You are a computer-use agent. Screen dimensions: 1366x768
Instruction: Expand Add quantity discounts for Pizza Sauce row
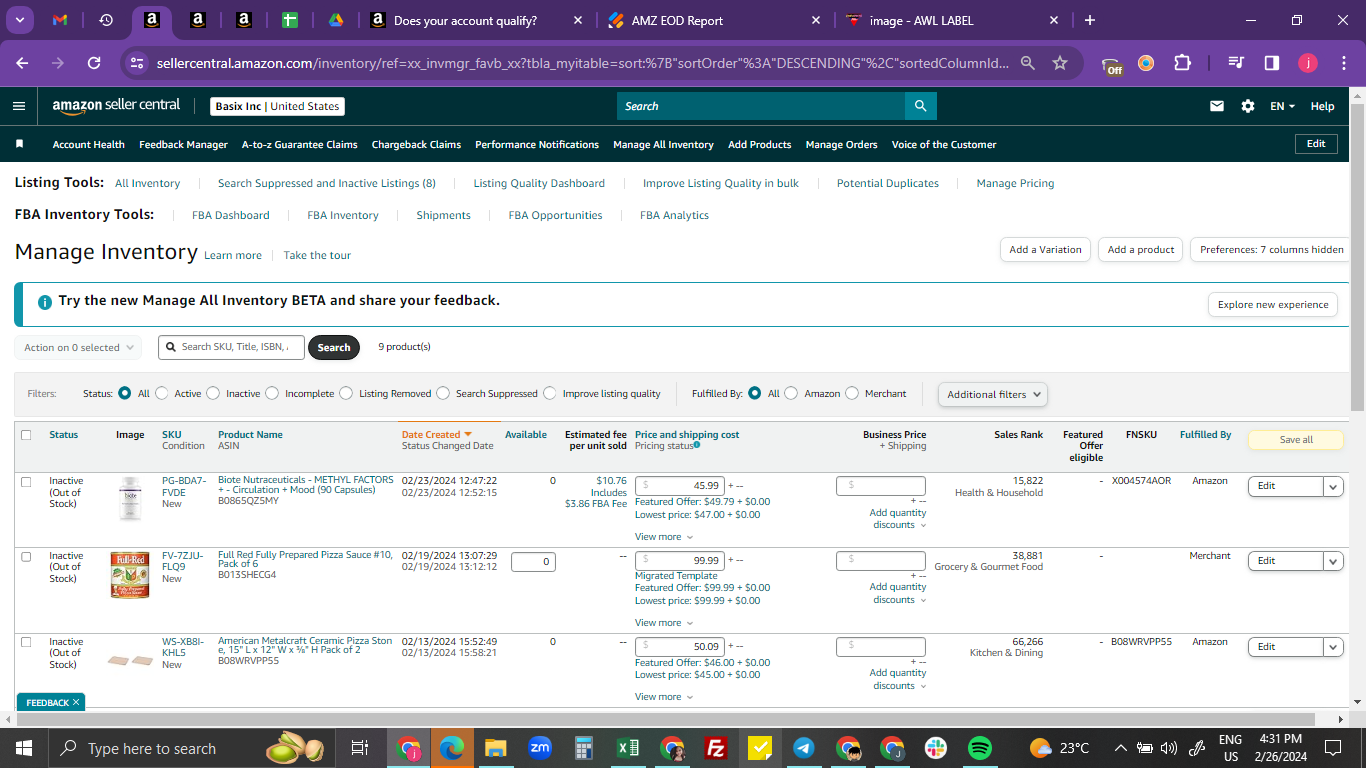[x=898, y=593]
